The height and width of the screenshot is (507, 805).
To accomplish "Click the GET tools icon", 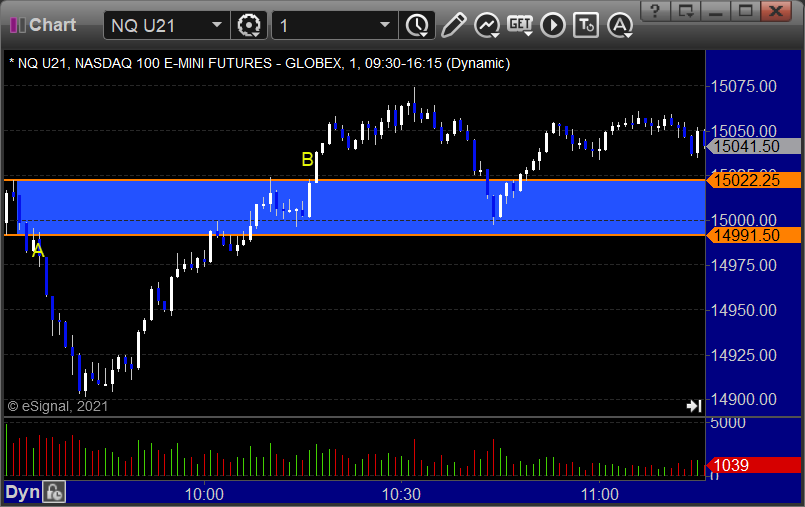I will pos(520,25).
